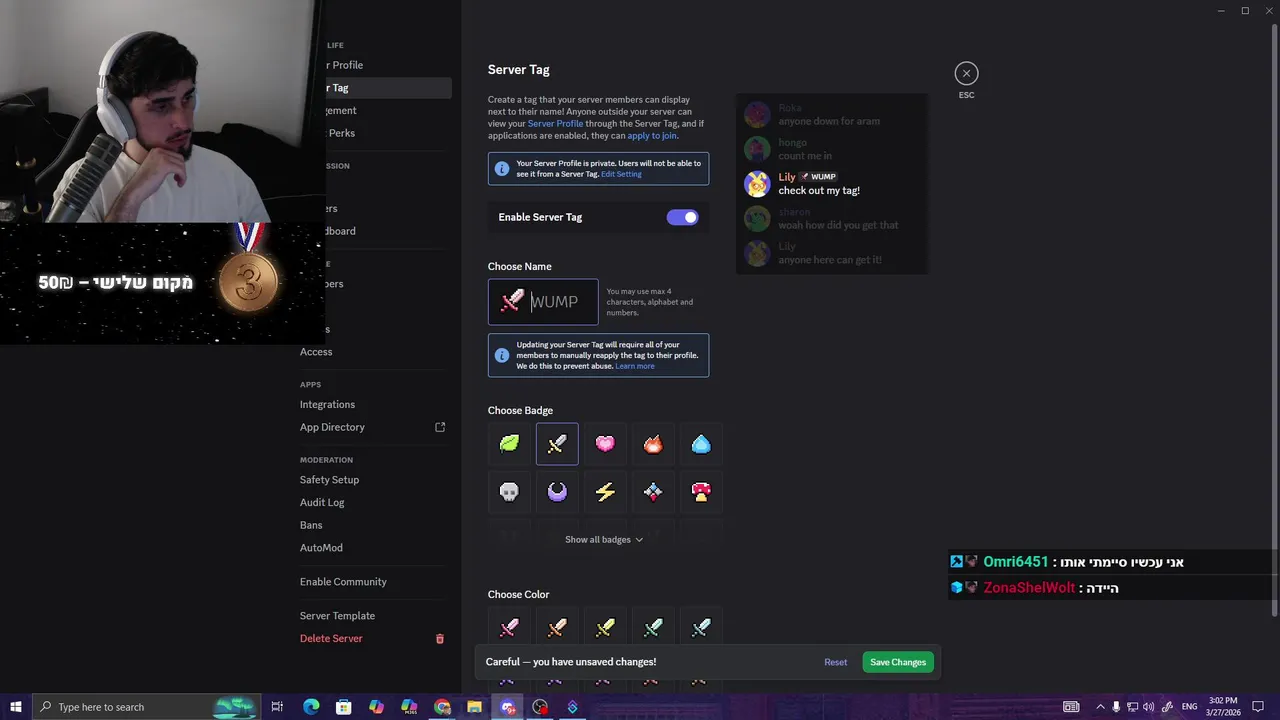Select the light blue sword color
The width and height of the screenshot is (1280, 720).
(x=701, y=628)
